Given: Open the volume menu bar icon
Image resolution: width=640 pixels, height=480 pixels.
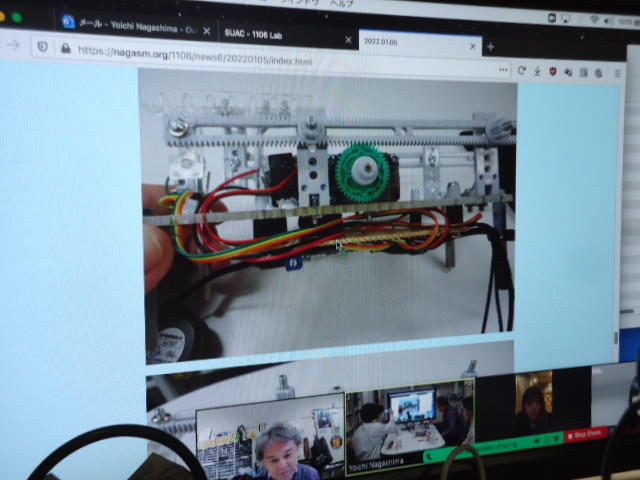Looking at the screenshot, I should pos(608,20).
